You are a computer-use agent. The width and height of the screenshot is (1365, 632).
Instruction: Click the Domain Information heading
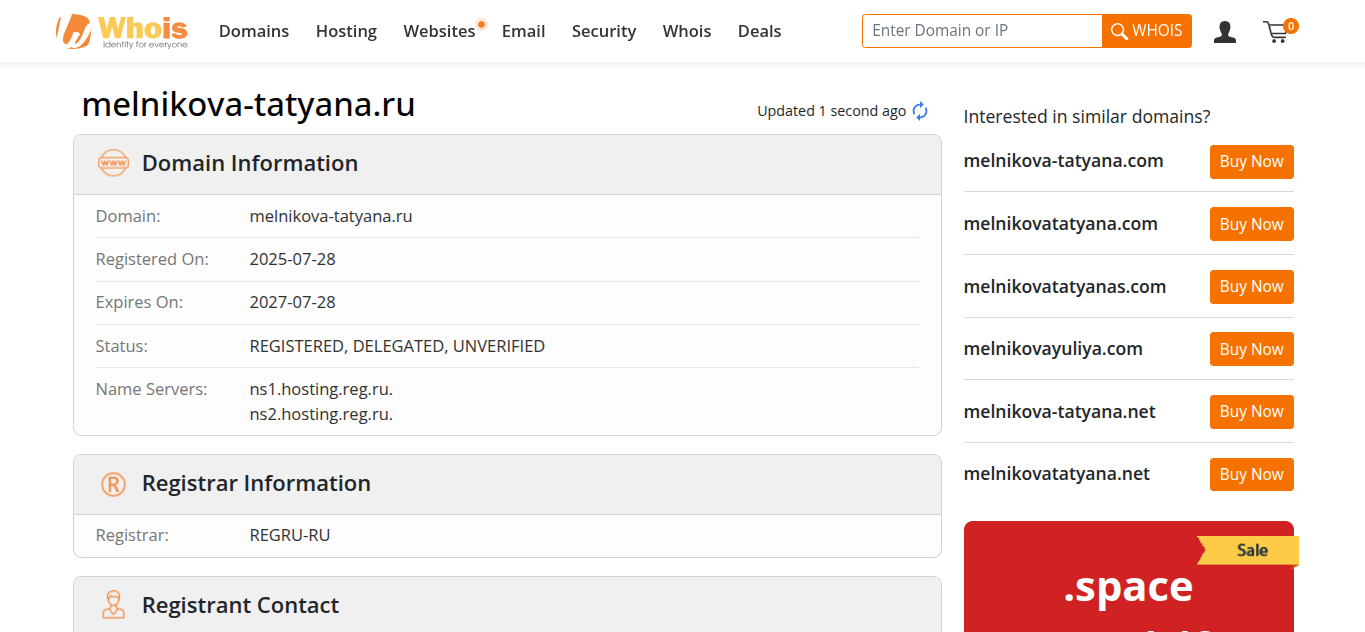(250, 163)
